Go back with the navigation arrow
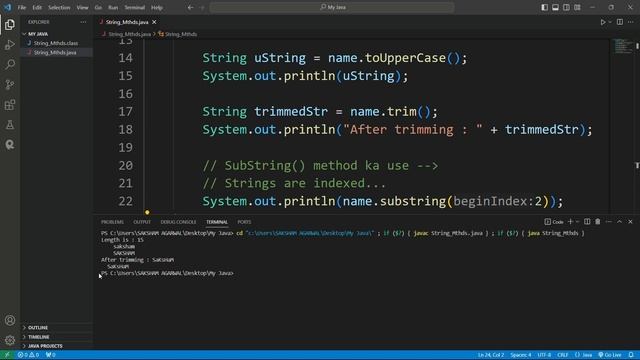The image size is (640, 360). [x=191, y=7]
